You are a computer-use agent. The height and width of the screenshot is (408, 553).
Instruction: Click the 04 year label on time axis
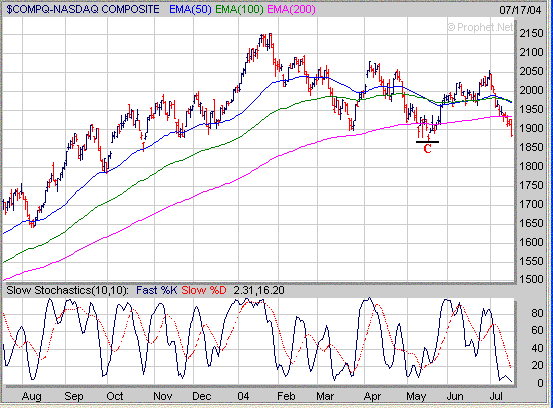(243, 396)
